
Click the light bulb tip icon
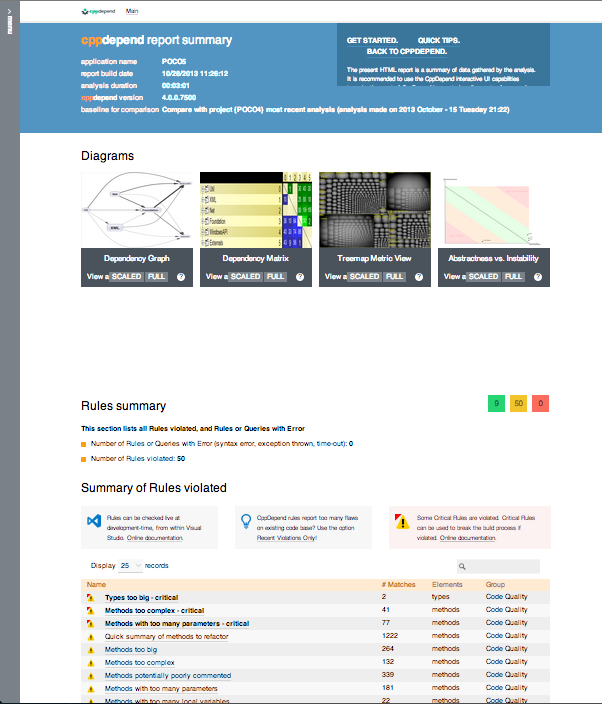pos(246,521)
